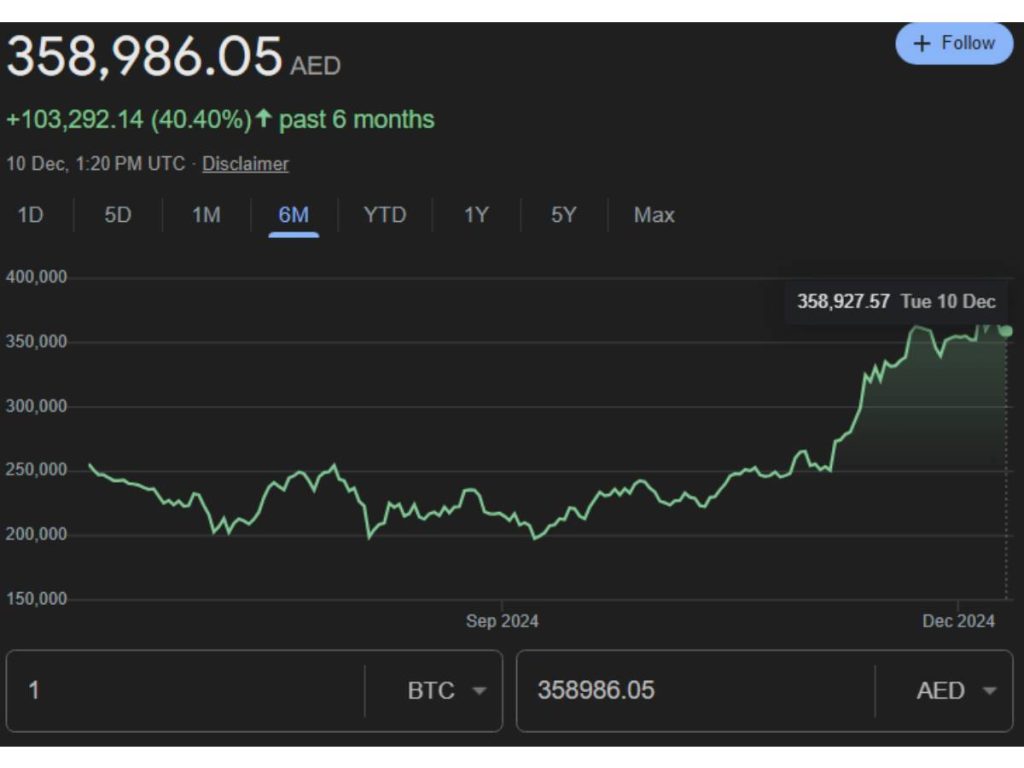Show the Max time range

tap(654, 215)
